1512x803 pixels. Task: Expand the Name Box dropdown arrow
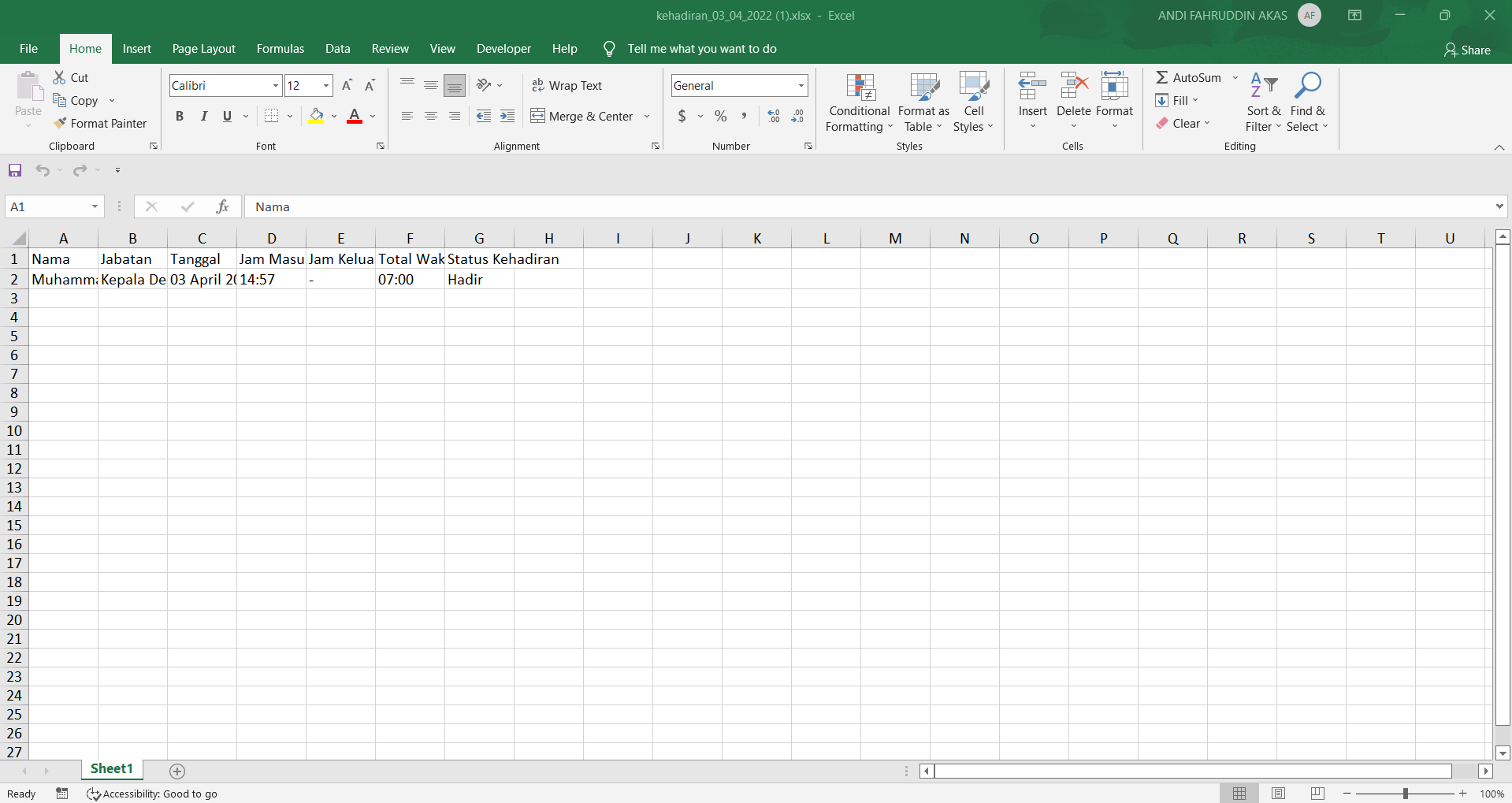[x=95, y=206]
